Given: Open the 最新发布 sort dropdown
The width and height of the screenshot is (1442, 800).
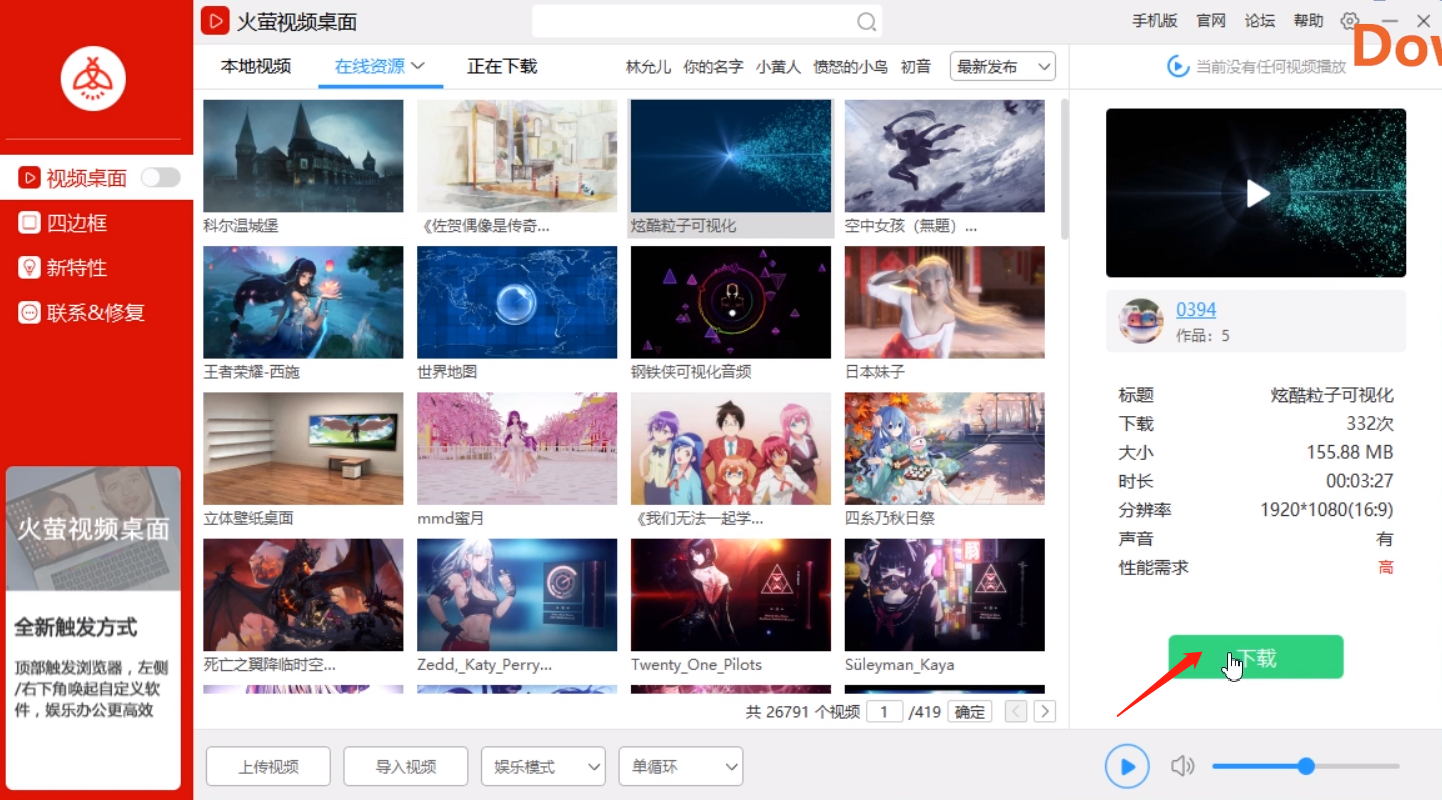Looking at the screenshot, I should point(1002,66).
